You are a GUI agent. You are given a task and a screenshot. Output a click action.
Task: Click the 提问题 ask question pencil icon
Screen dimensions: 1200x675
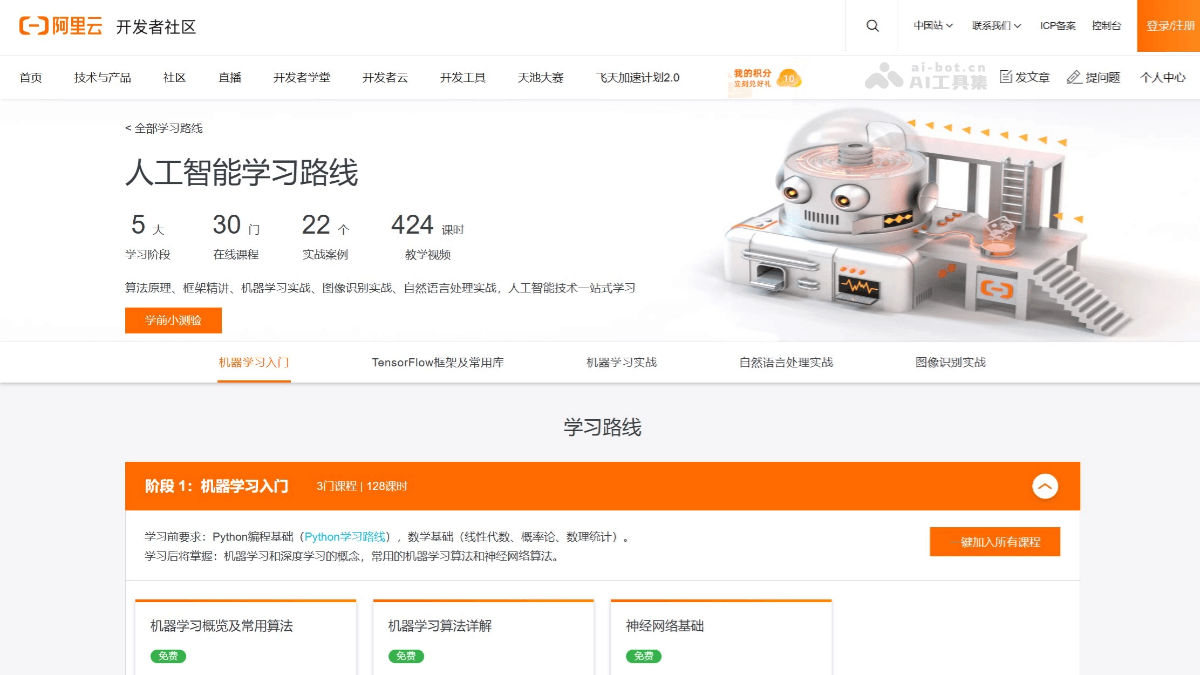pos(1087,76)
